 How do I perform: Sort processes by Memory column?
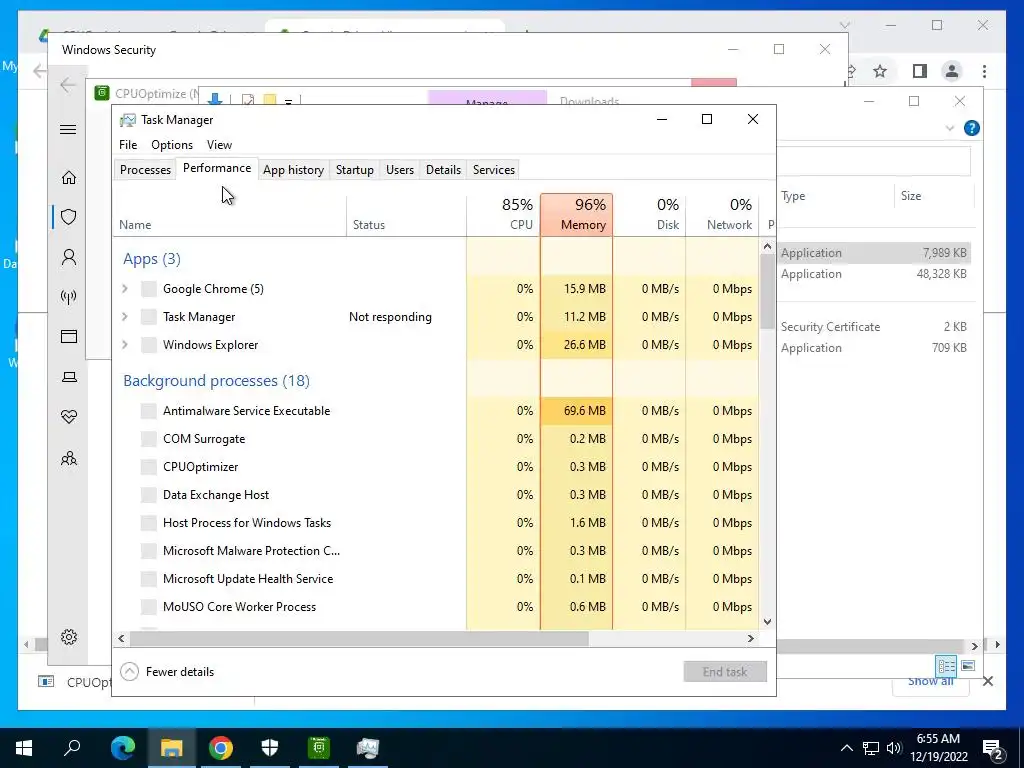pos(577,215)
